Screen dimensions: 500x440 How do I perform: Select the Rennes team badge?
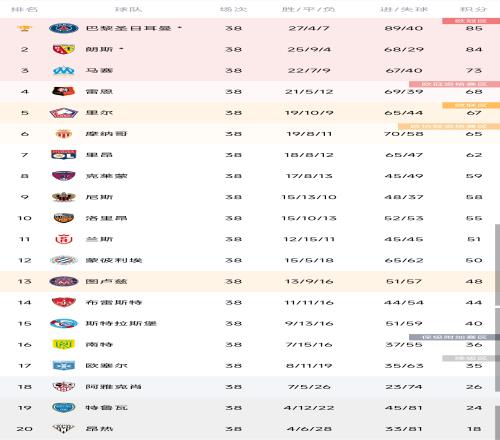tap(64, 91)
